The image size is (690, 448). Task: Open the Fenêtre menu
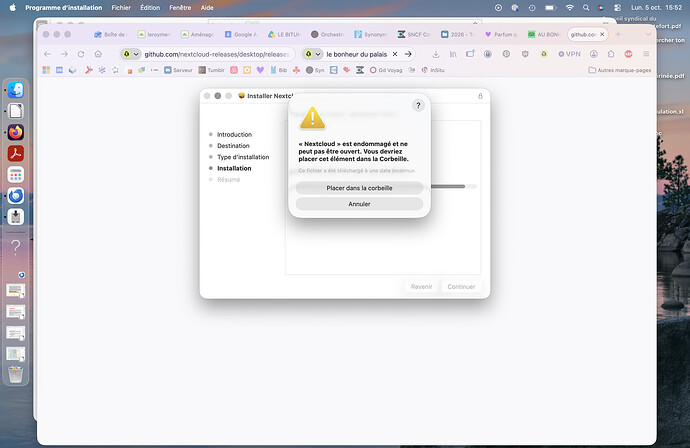click(180, 7)
